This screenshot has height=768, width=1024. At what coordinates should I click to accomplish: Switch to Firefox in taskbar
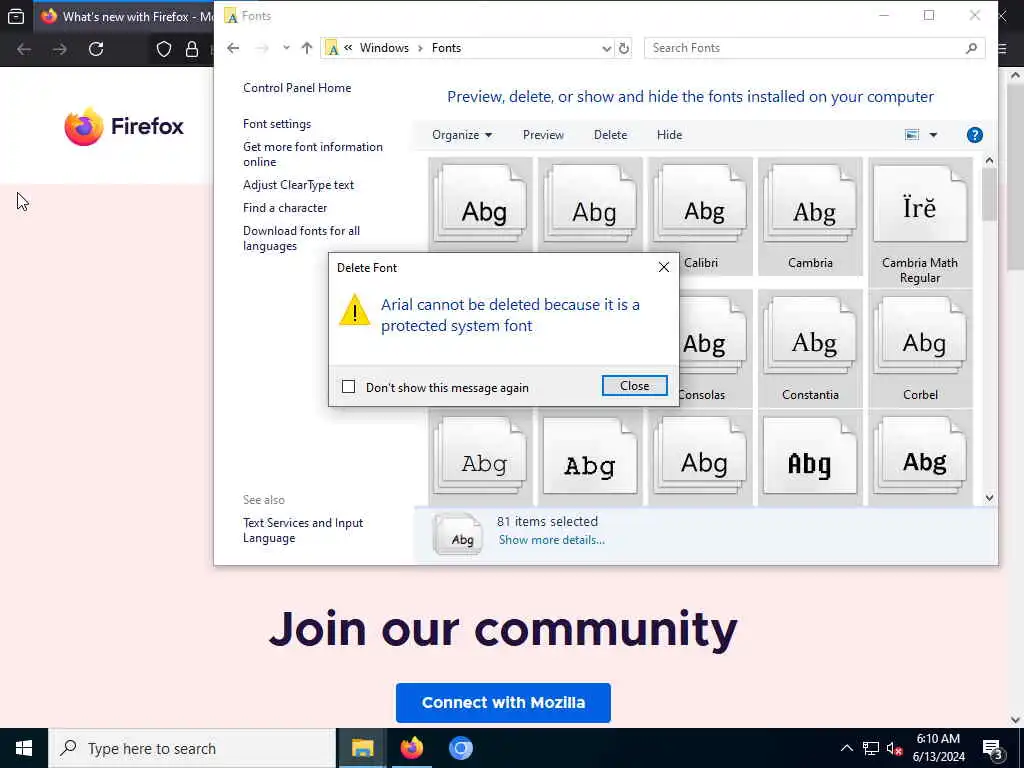tap(411, 748)
